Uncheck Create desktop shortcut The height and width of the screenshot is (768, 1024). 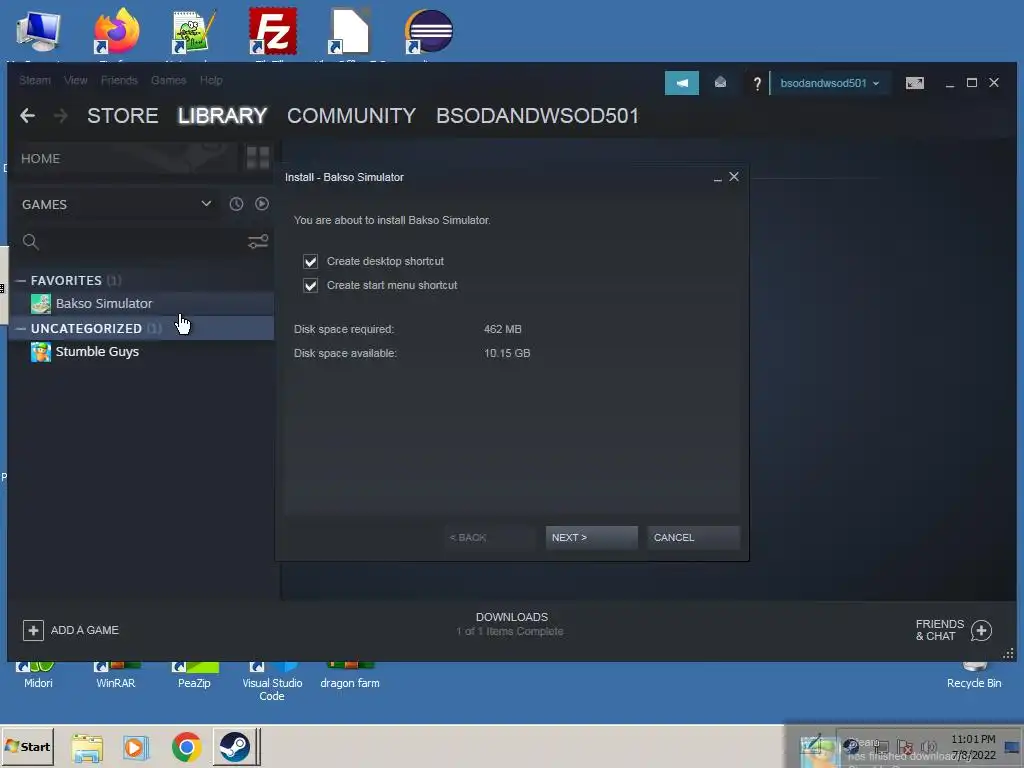(310, 261)
